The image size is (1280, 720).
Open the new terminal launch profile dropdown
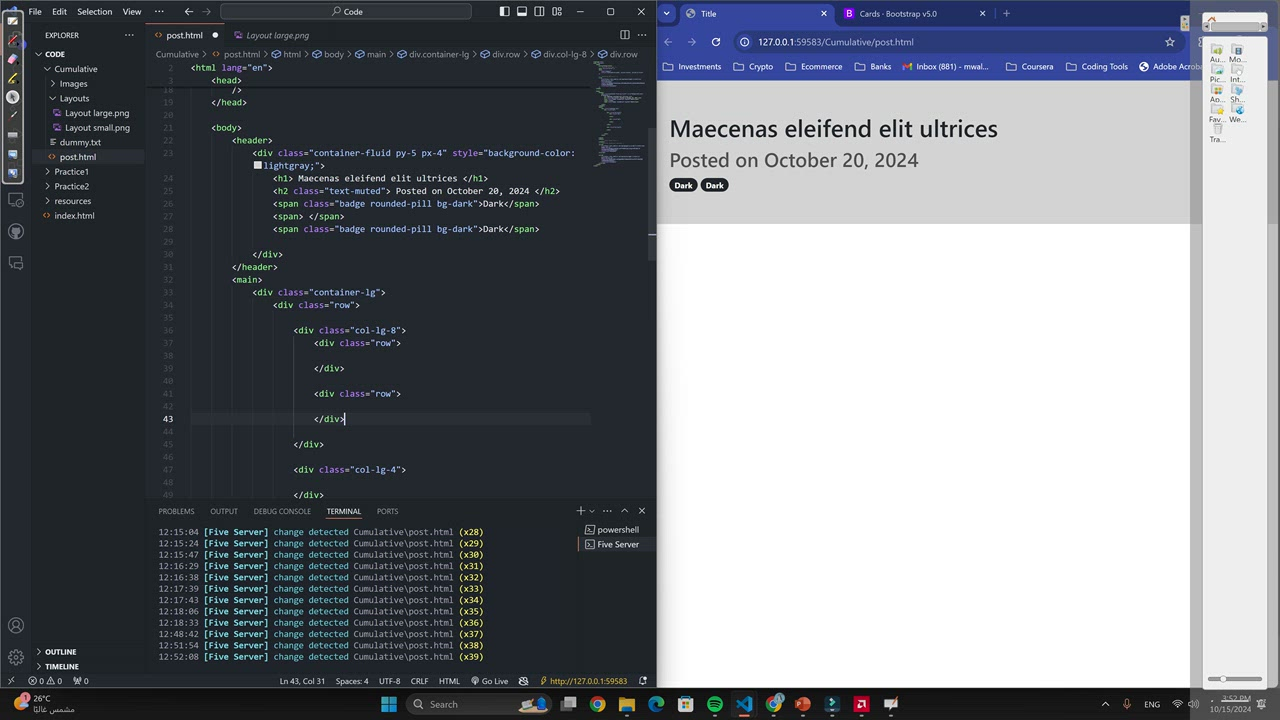592,511
